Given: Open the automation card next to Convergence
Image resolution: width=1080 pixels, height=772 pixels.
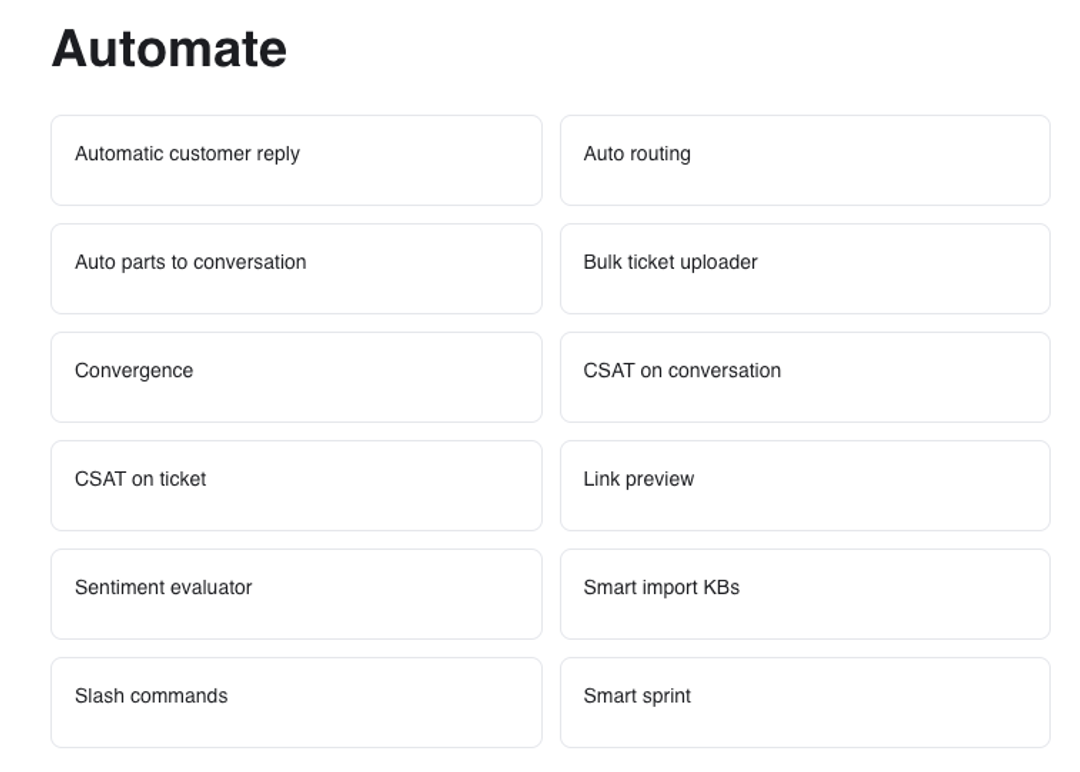Looking at the screenshot, I should [x=805, y=377].
